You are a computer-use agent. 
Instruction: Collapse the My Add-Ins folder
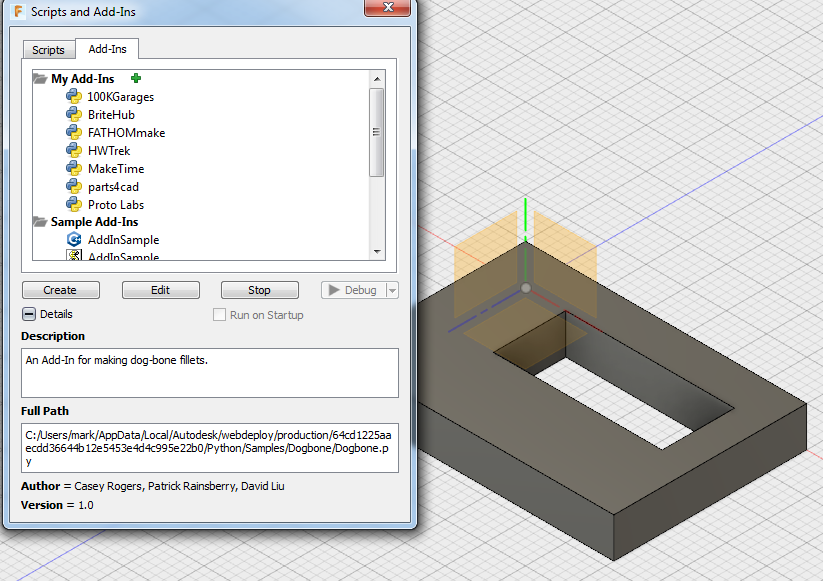[40, 79]
